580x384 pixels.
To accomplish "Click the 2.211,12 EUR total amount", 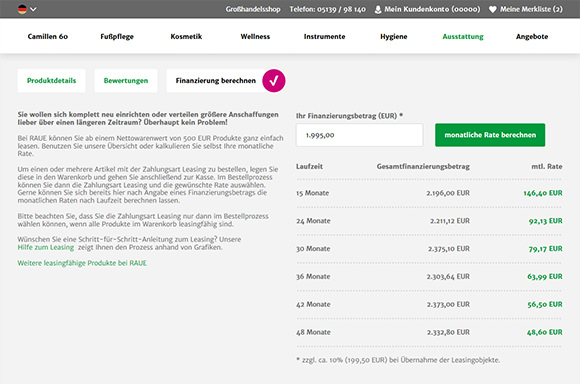I will click(450, 221).
